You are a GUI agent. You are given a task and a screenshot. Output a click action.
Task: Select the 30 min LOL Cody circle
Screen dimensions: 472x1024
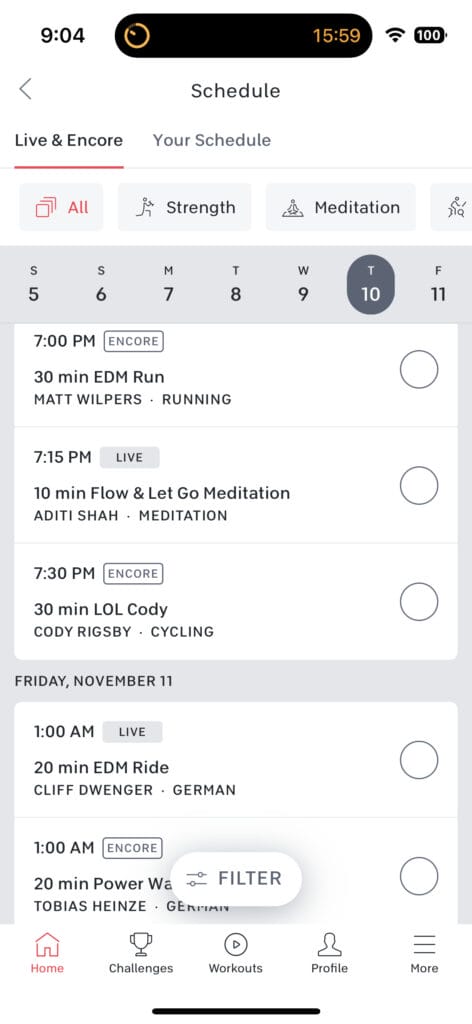tap(418, 601)
